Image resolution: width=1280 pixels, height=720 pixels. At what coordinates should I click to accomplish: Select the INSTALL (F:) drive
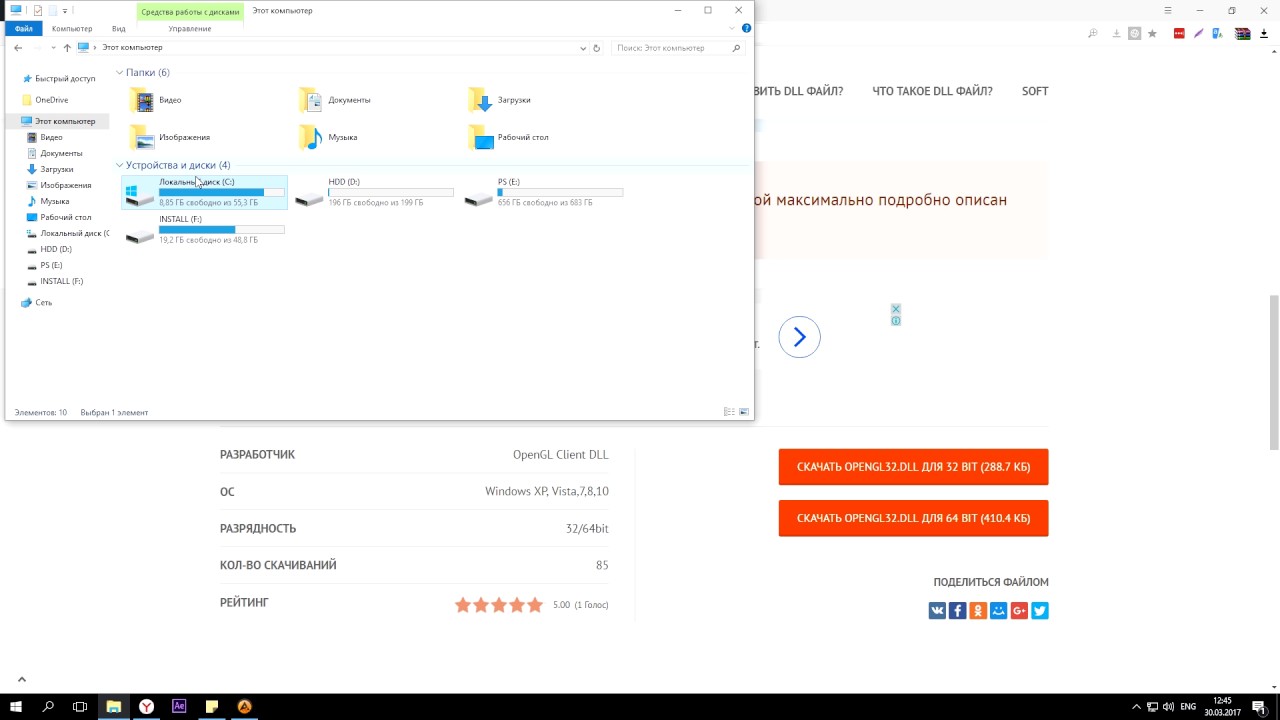pos(204,229)
